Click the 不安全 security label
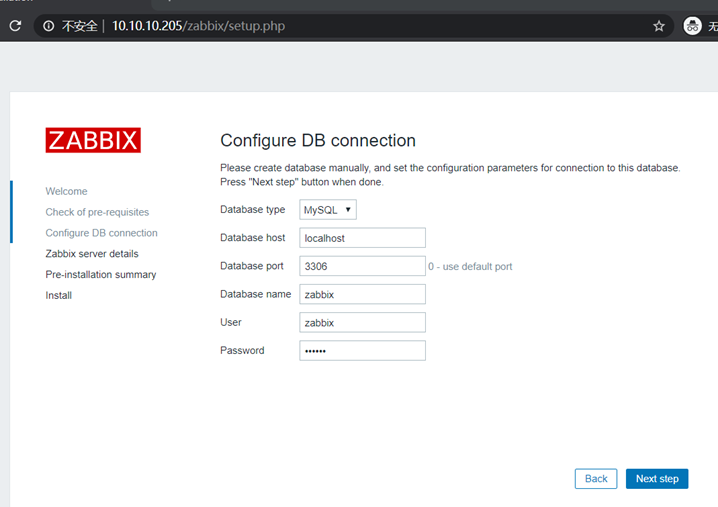The image size is (718, 507). click(80, 26)
